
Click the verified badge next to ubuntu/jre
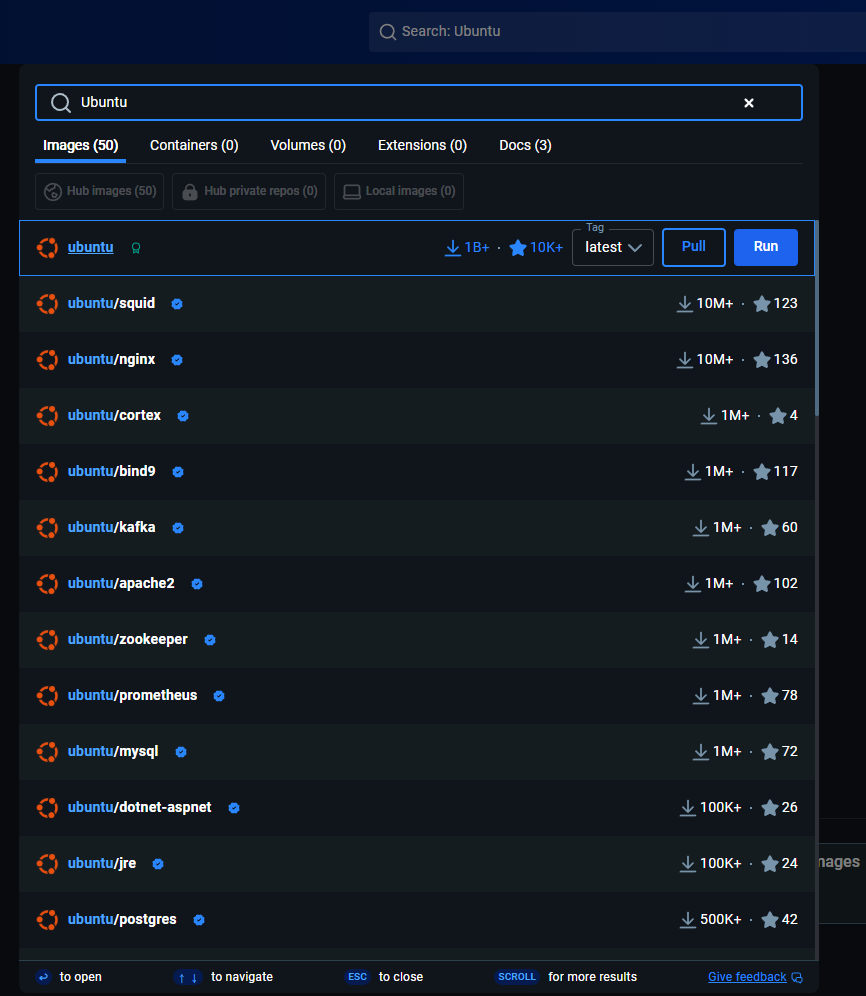point(158,863)
